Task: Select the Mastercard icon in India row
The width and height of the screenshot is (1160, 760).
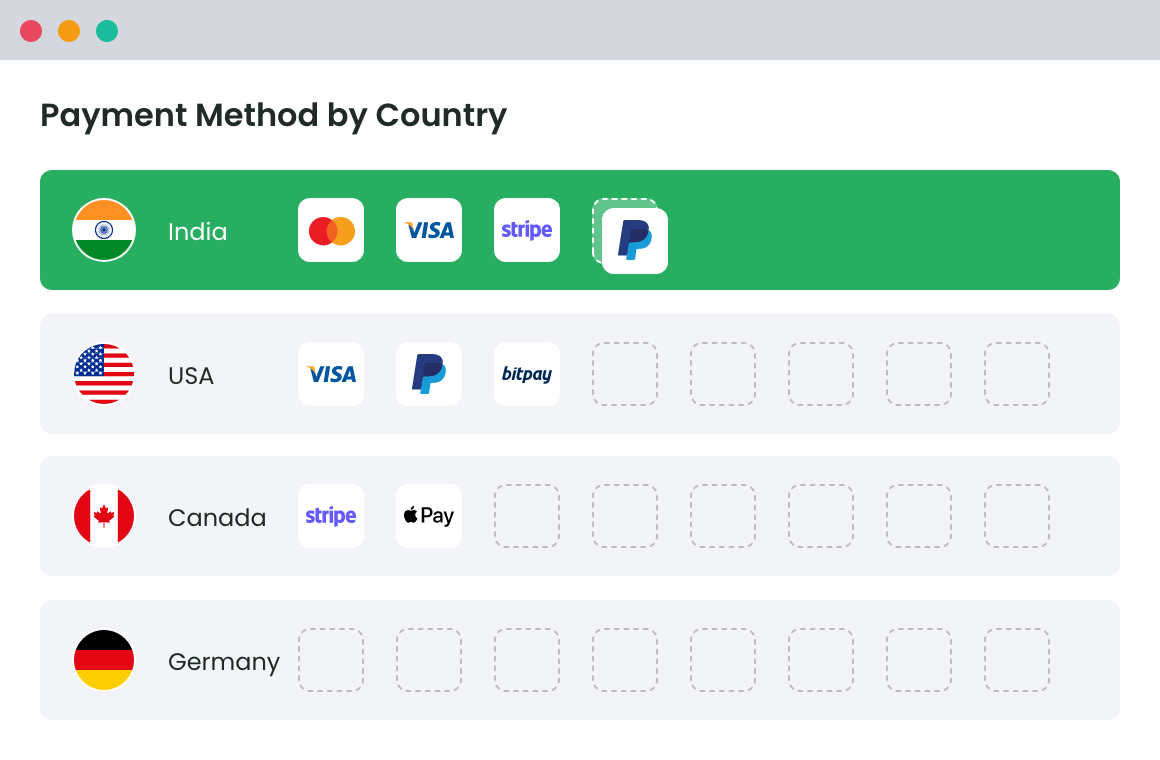Action: tap(331, 230)
